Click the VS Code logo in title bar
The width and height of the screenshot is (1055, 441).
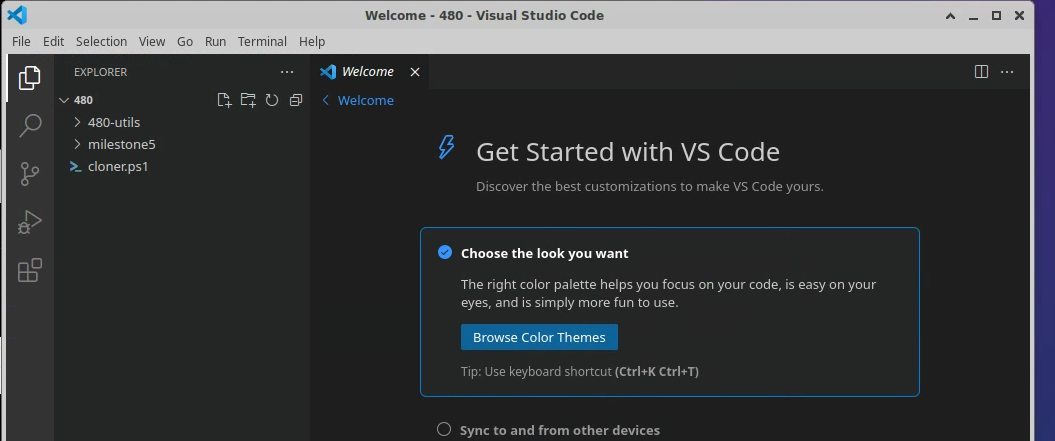(x=17, y=15)
